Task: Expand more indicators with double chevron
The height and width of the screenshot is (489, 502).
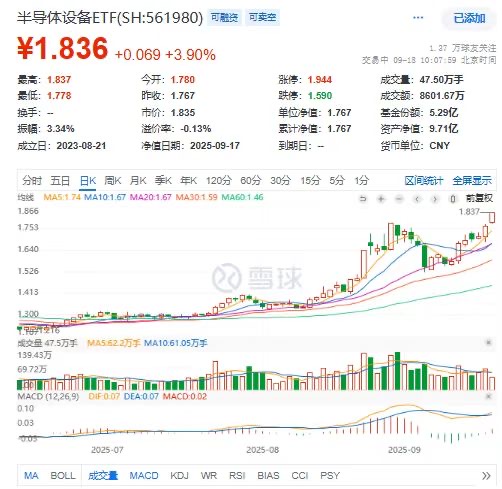Action: tap(486, 476)
